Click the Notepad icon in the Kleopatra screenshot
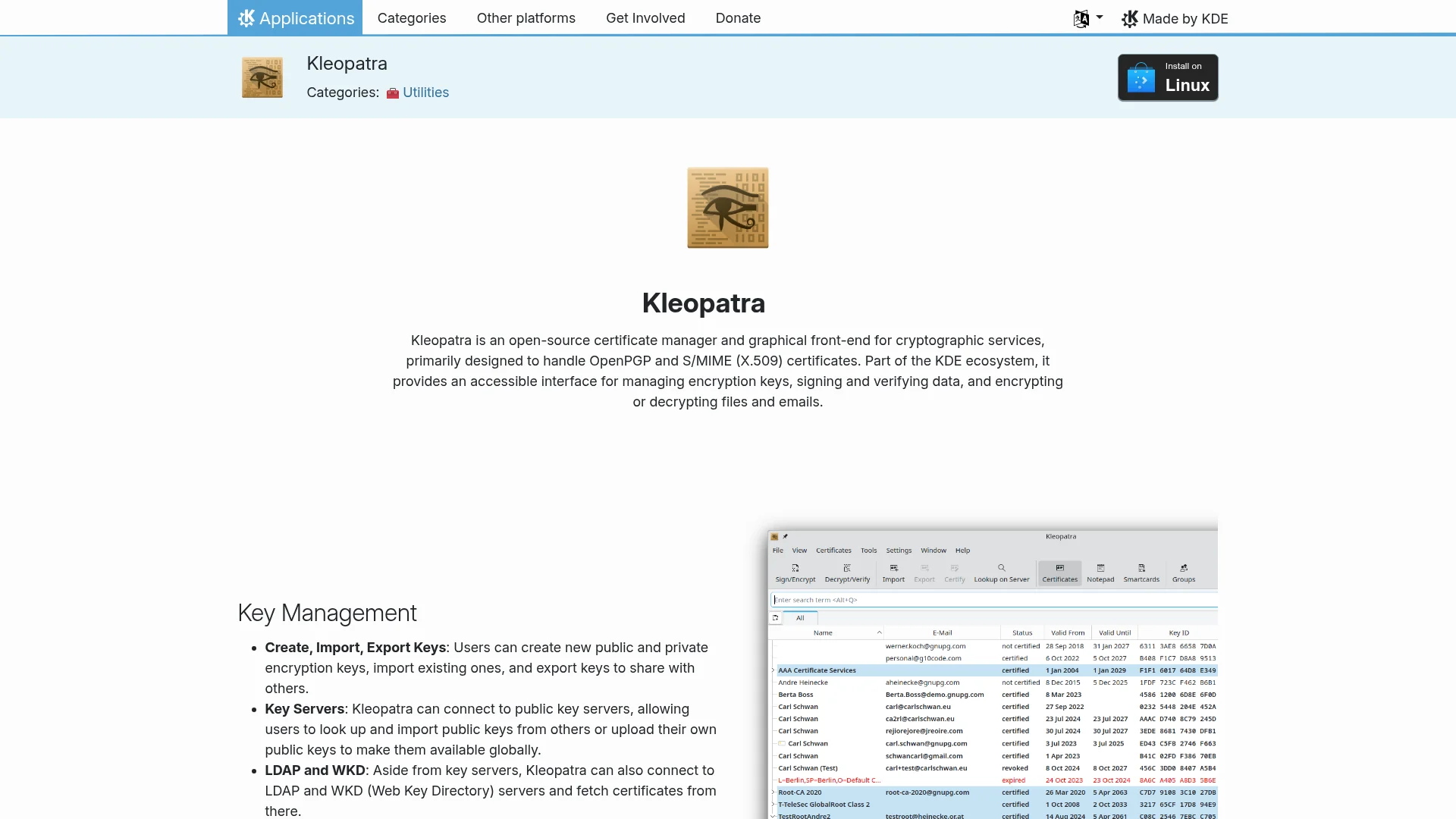 [1100, 568]
